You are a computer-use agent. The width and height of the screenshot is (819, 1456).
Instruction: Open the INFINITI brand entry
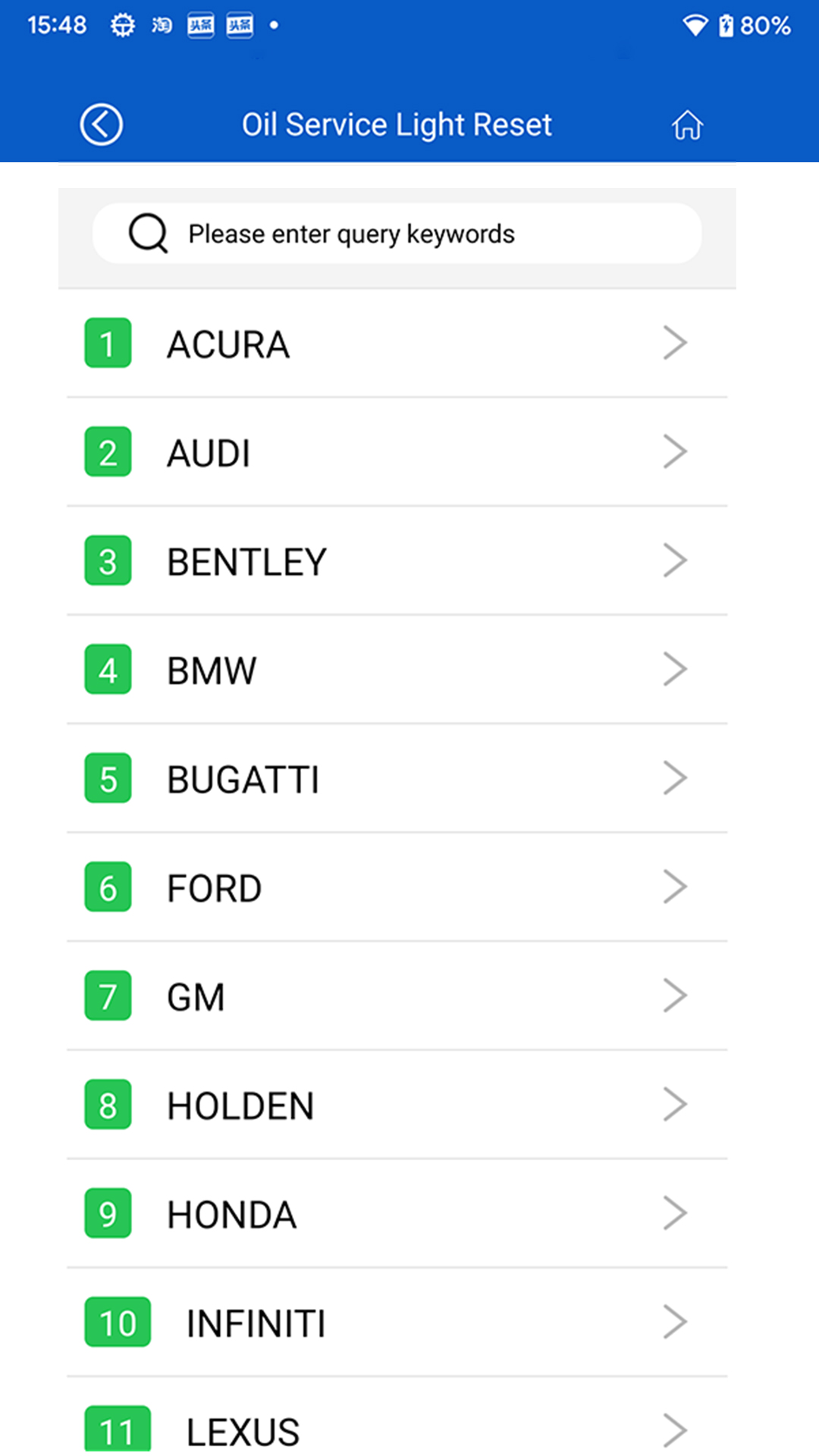point(256,1323)
